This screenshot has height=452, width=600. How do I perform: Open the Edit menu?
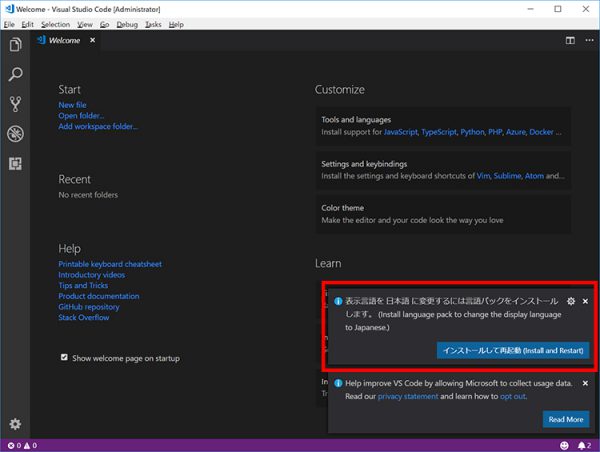point(27,24)
